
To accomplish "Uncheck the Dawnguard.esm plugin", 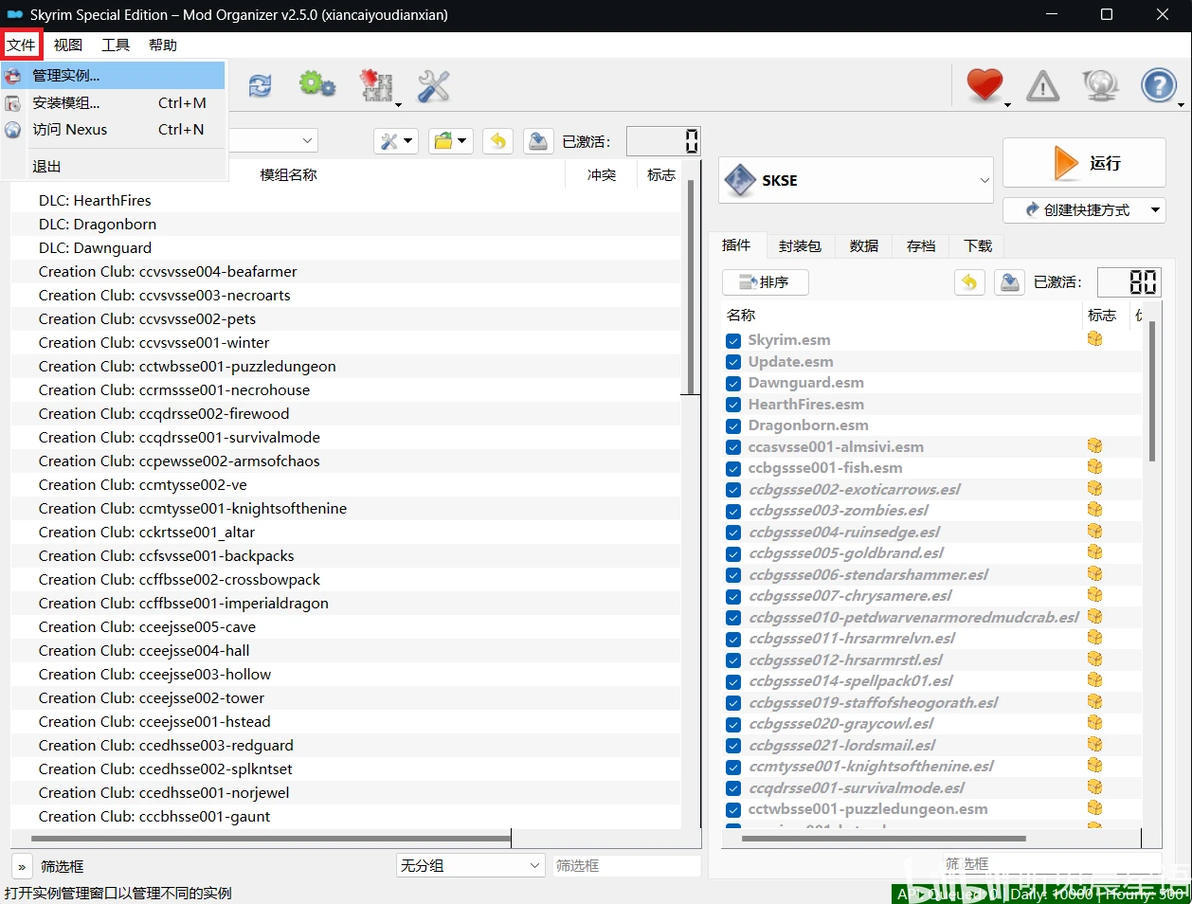I will tap(734, 383).
